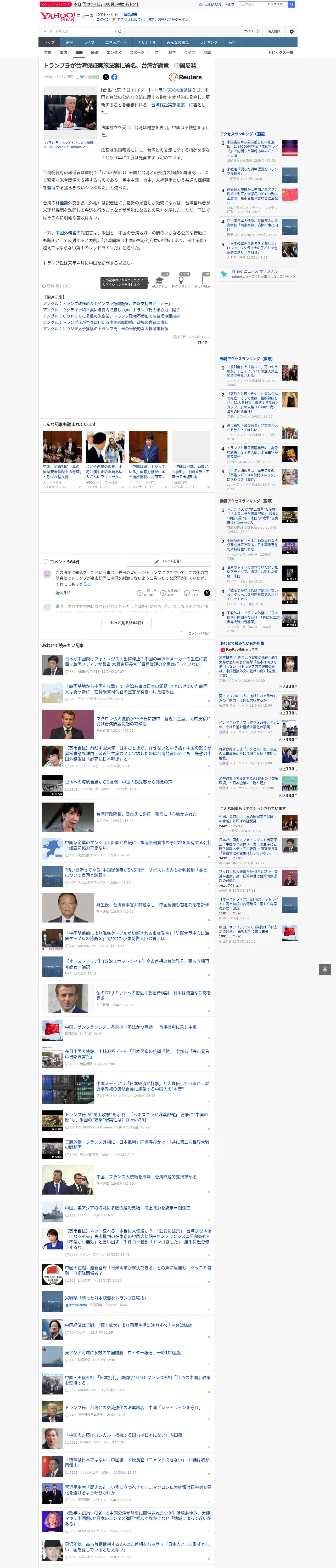Select the エキスパート main tab
336x1568 pixels.
[x=116, y=42]
